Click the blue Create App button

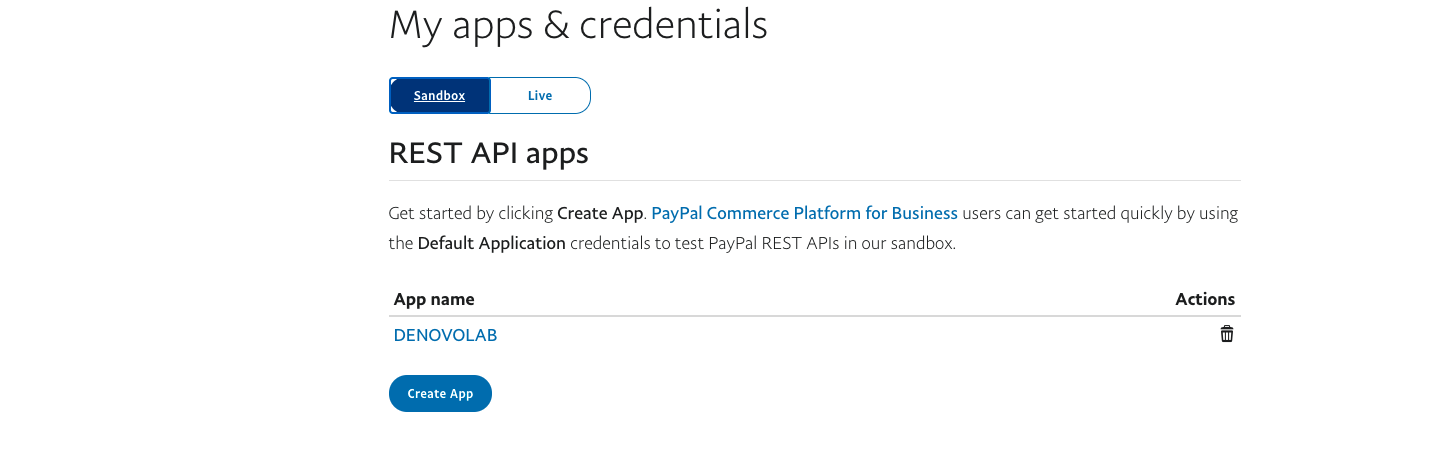440,393
